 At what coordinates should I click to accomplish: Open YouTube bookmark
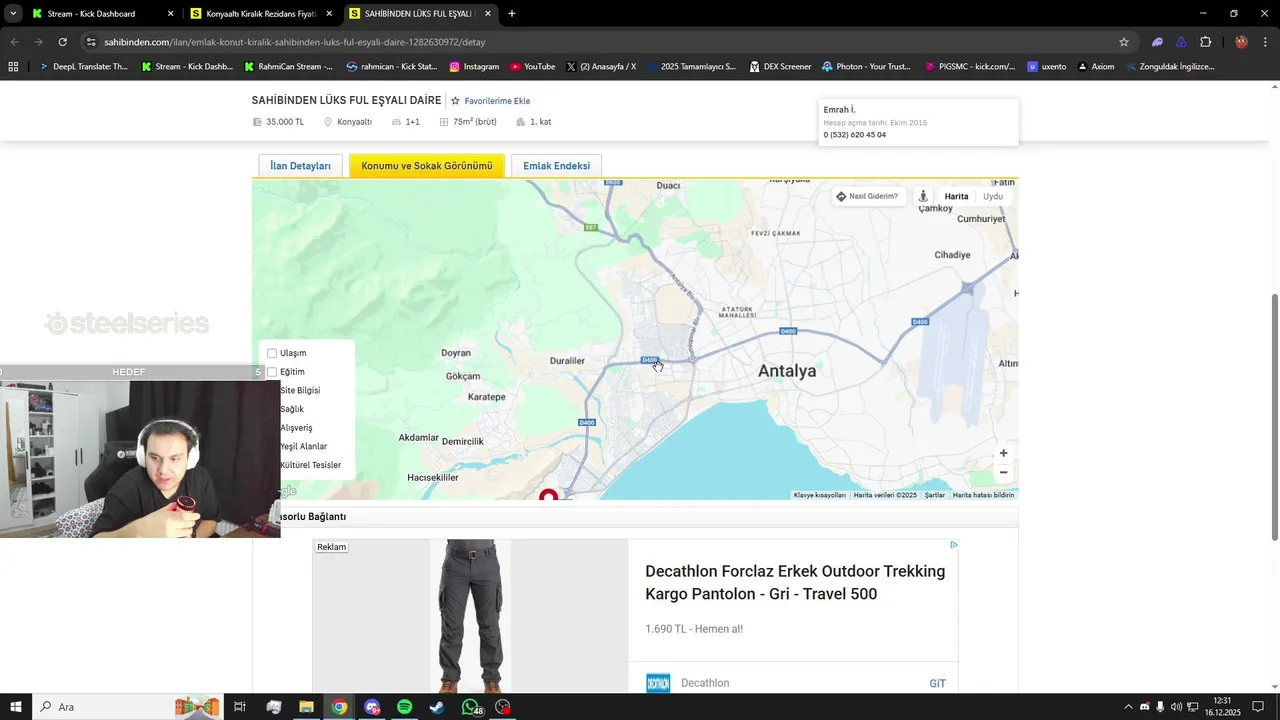point(532,67)
